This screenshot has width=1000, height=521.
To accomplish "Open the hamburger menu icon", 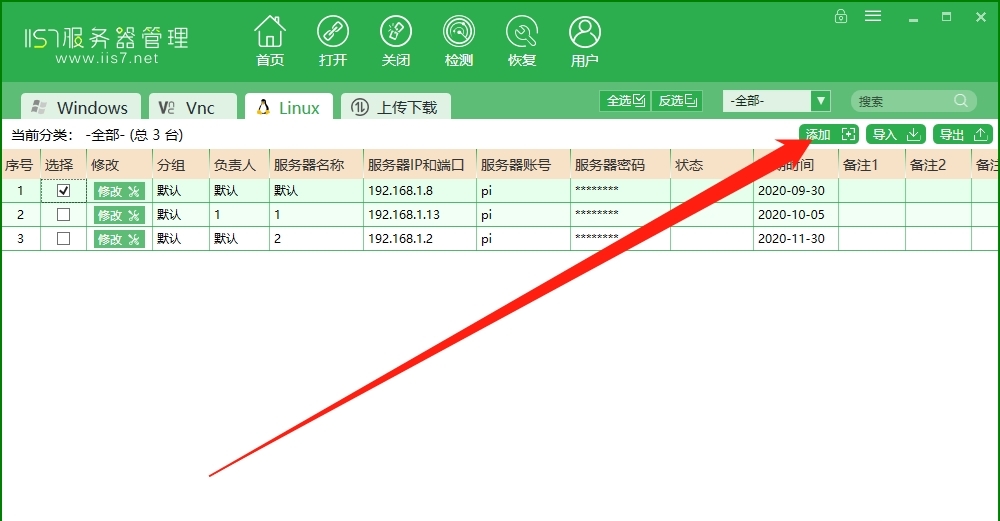I will point(873,16).
